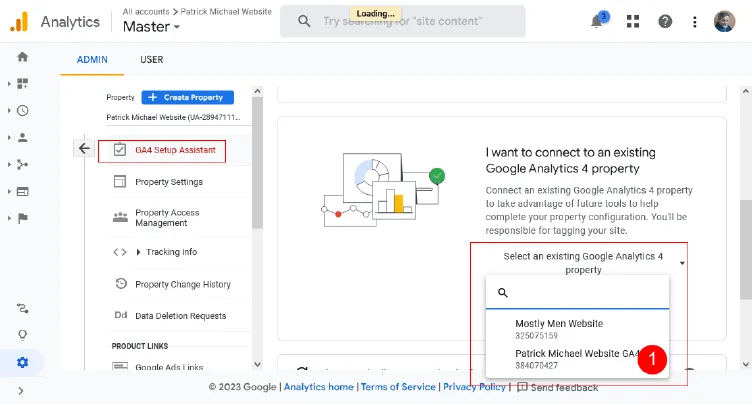Open the help question mark icon
The height and width of the screenshot is (405, 752).
(x=665, y=21)
